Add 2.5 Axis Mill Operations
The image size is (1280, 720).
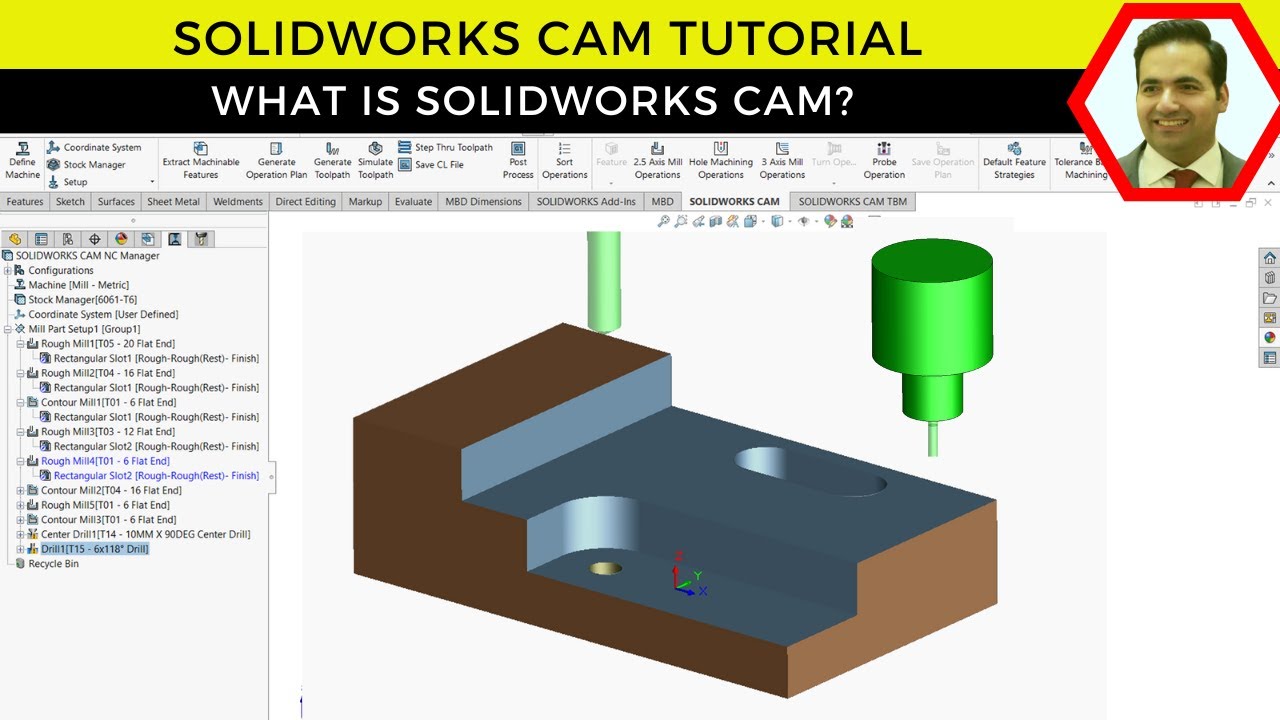tap(658, 160)
